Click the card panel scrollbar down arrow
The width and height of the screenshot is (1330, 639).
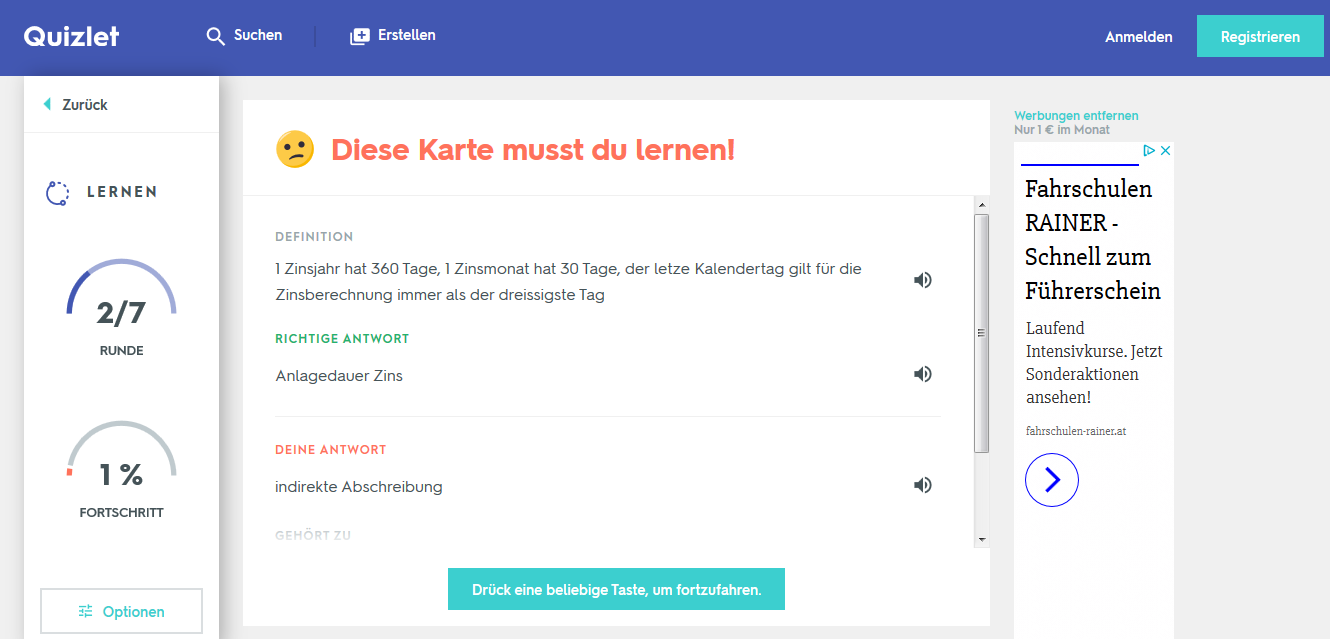tap(981, 540)
